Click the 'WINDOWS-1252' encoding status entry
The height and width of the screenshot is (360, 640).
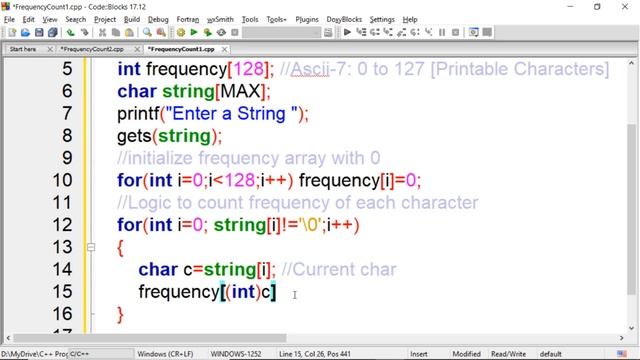coord(236,354)
